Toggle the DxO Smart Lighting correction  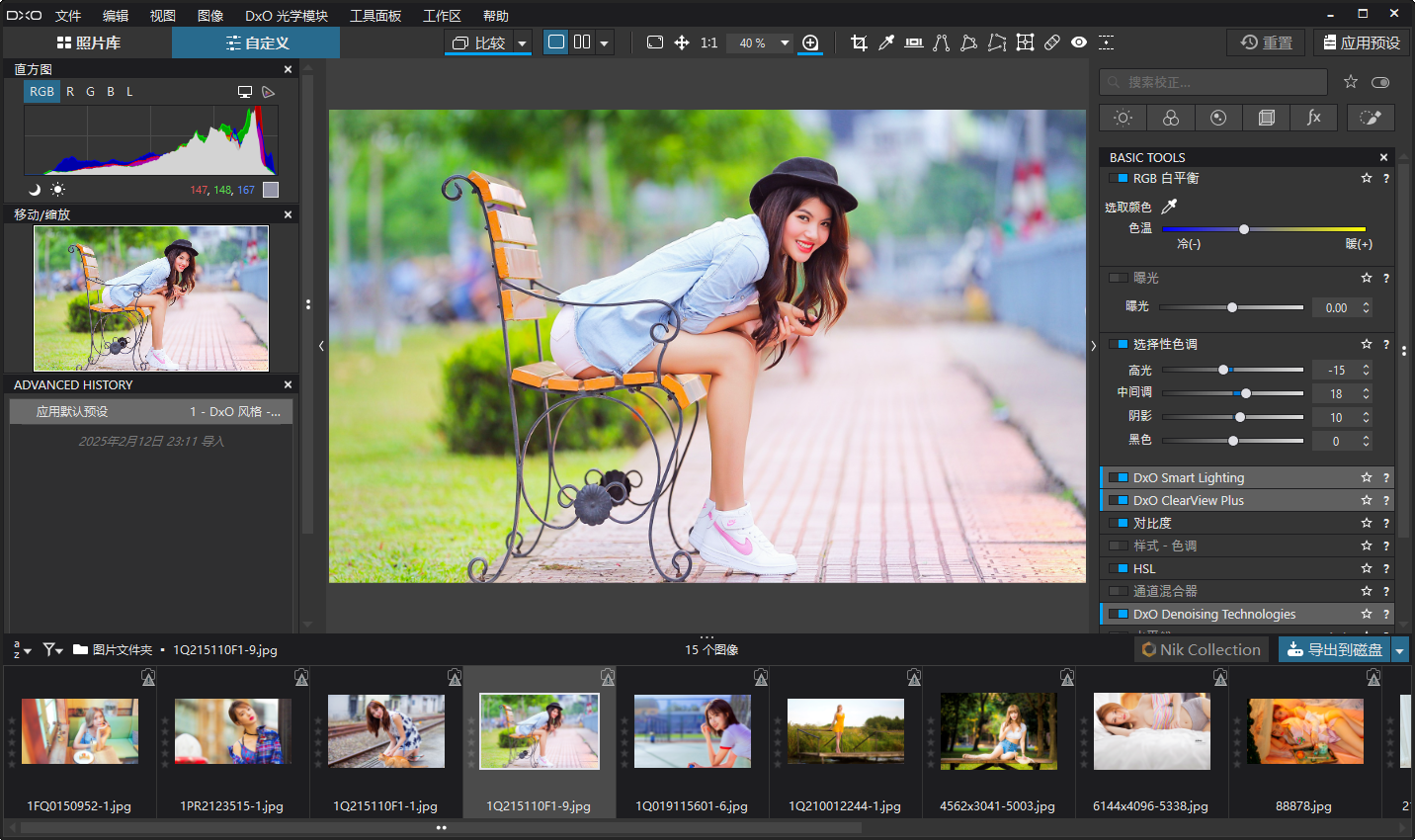click(1119, 478)
